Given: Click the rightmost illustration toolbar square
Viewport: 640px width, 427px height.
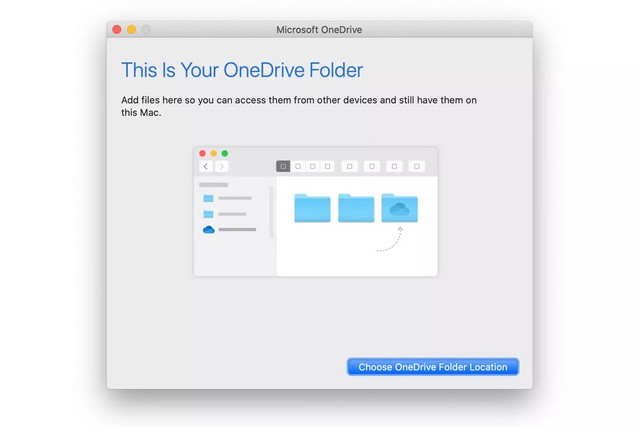Looking at the screenshot, I should 417,166.
